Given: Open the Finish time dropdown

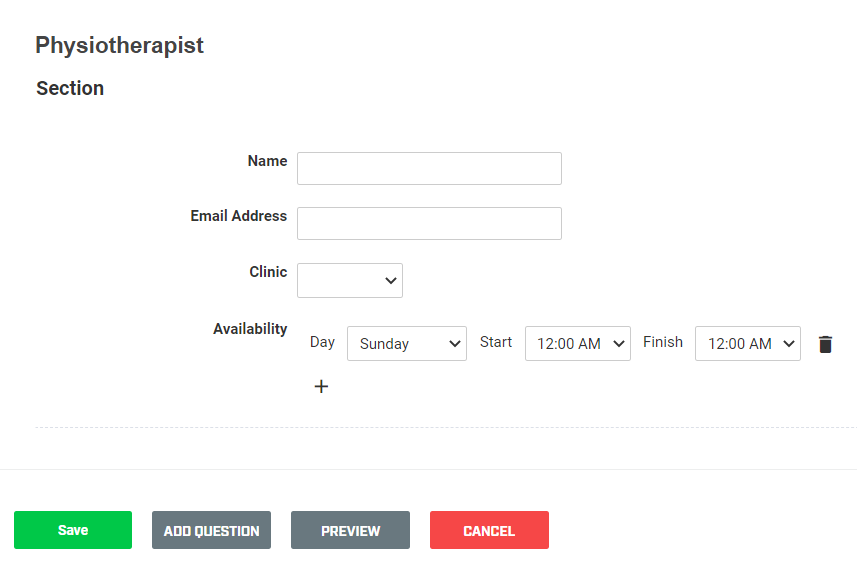Looking at the screenshot, I should 748,343.
